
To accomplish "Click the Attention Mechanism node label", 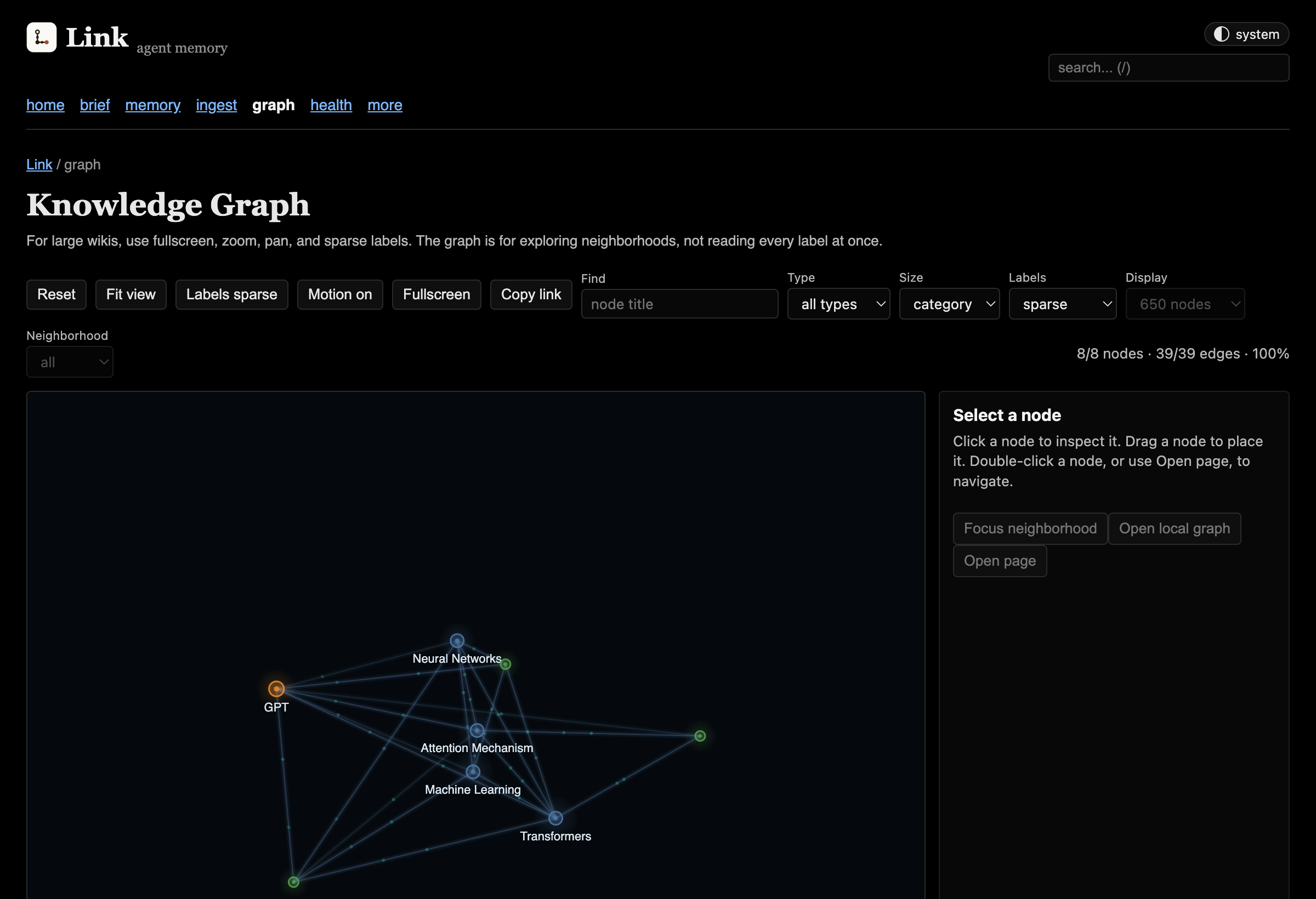I will point(477,748).
